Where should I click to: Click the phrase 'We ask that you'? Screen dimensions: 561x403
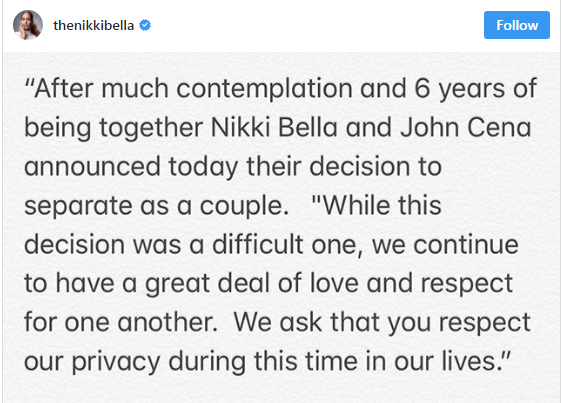332,322
